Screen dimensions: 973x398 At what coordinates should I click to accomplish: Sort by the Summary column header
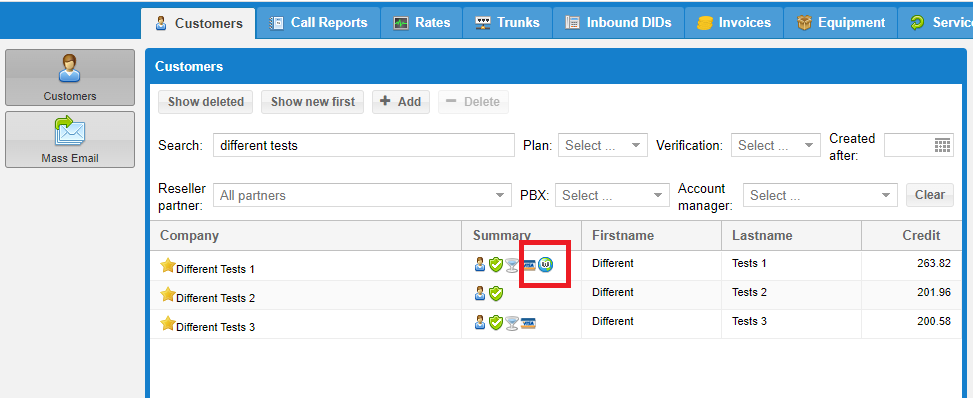coord(521,235)
